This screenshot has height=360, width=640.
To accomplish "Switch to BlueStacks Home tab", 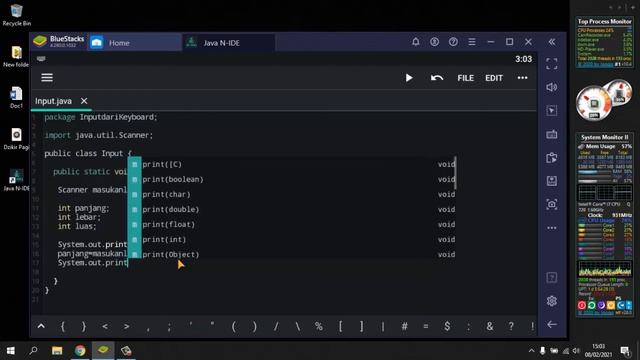I will click(135, 42).
